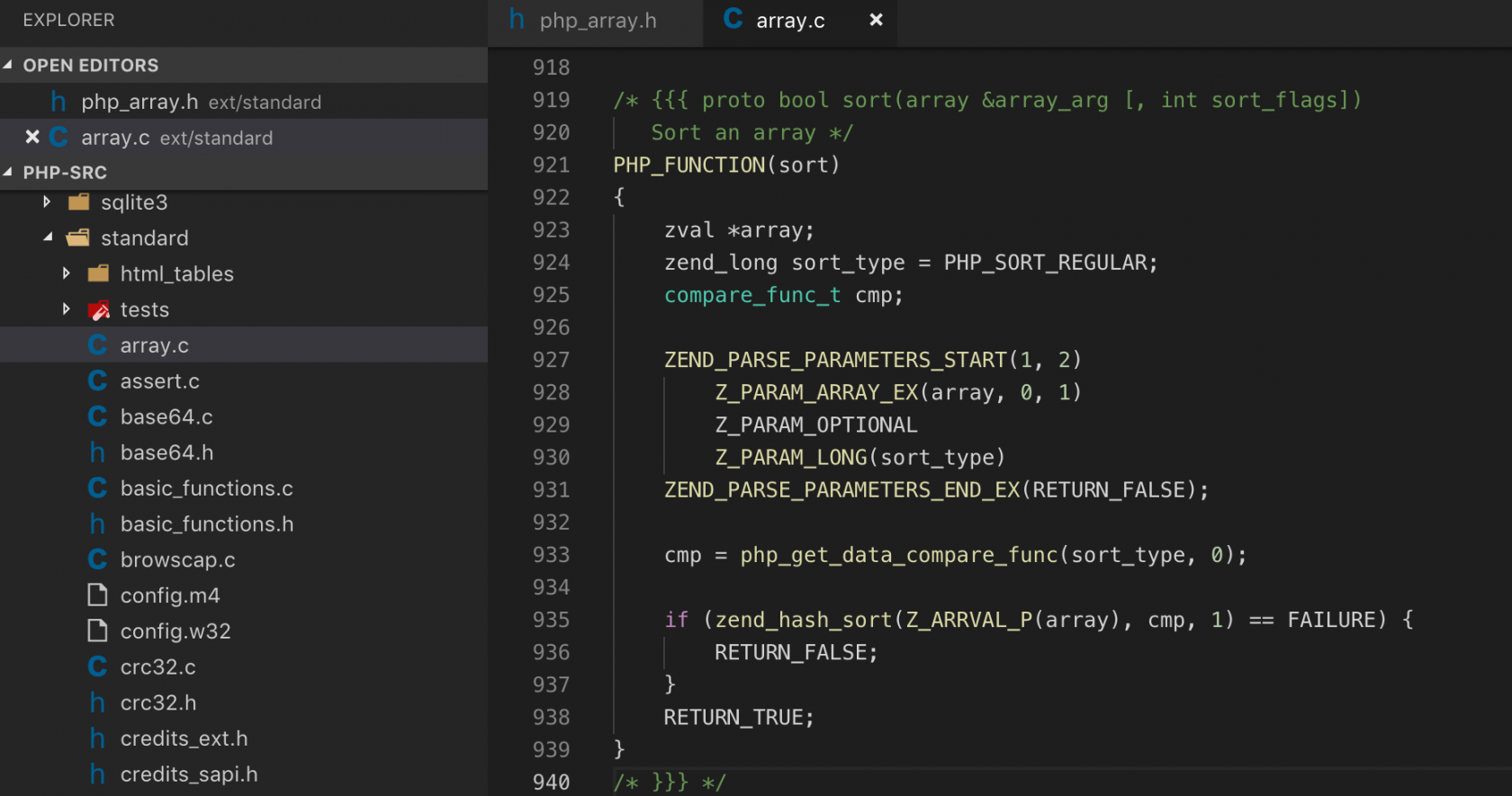Click compare_func_t type on line 925
1512x796 pixels.
tap(752, 295)
